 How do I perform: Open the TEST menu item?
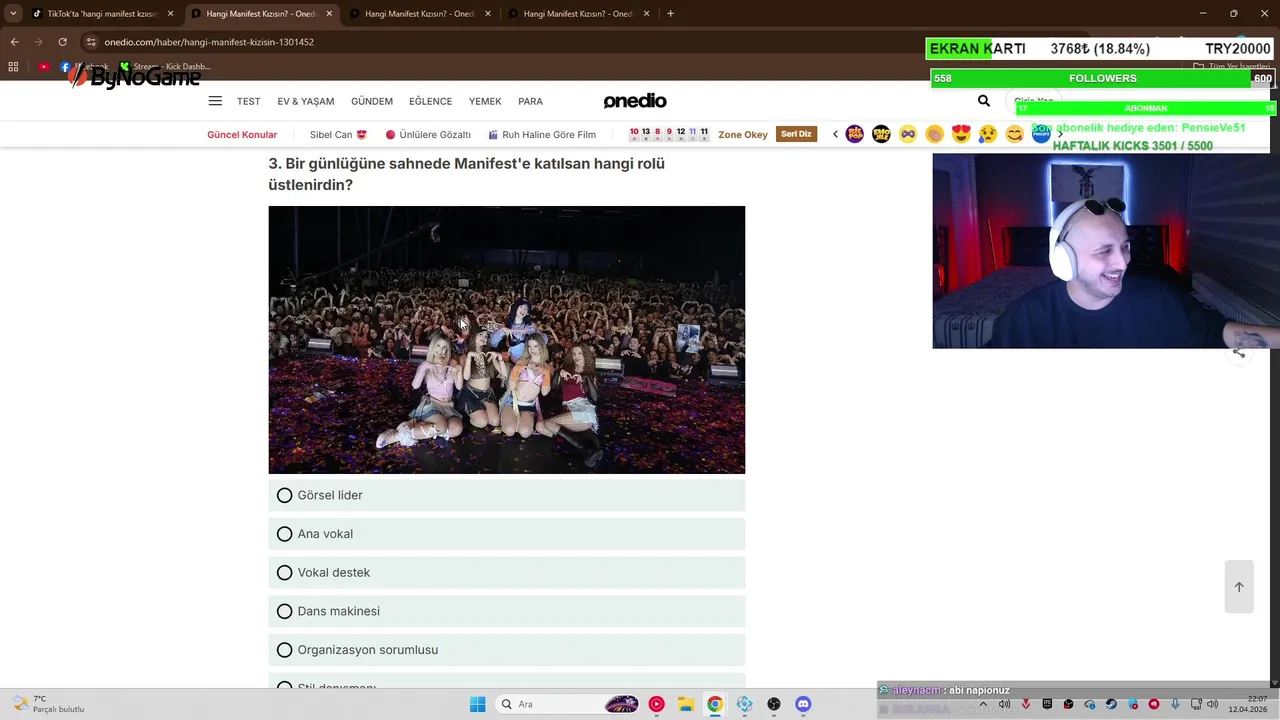249,101
